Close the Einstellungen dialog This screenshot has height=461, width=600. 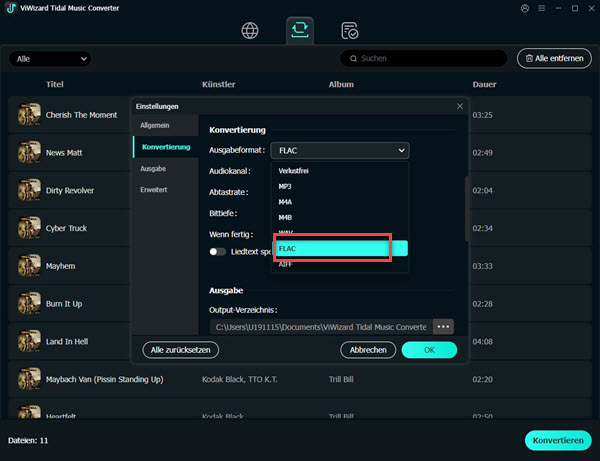460,106
